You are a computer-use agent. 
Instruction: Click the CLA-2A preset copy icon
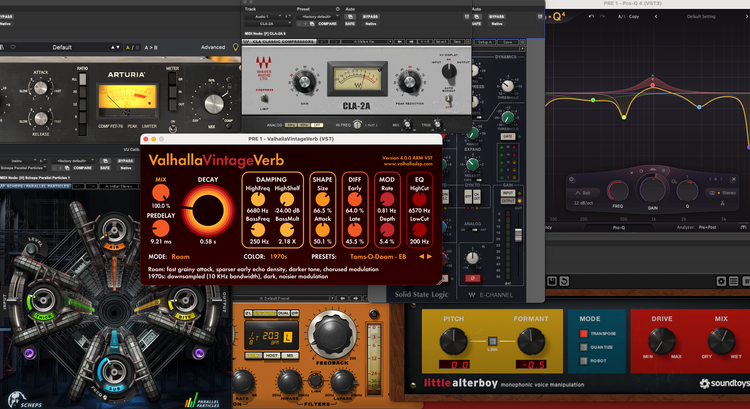[x=312, y=23]
